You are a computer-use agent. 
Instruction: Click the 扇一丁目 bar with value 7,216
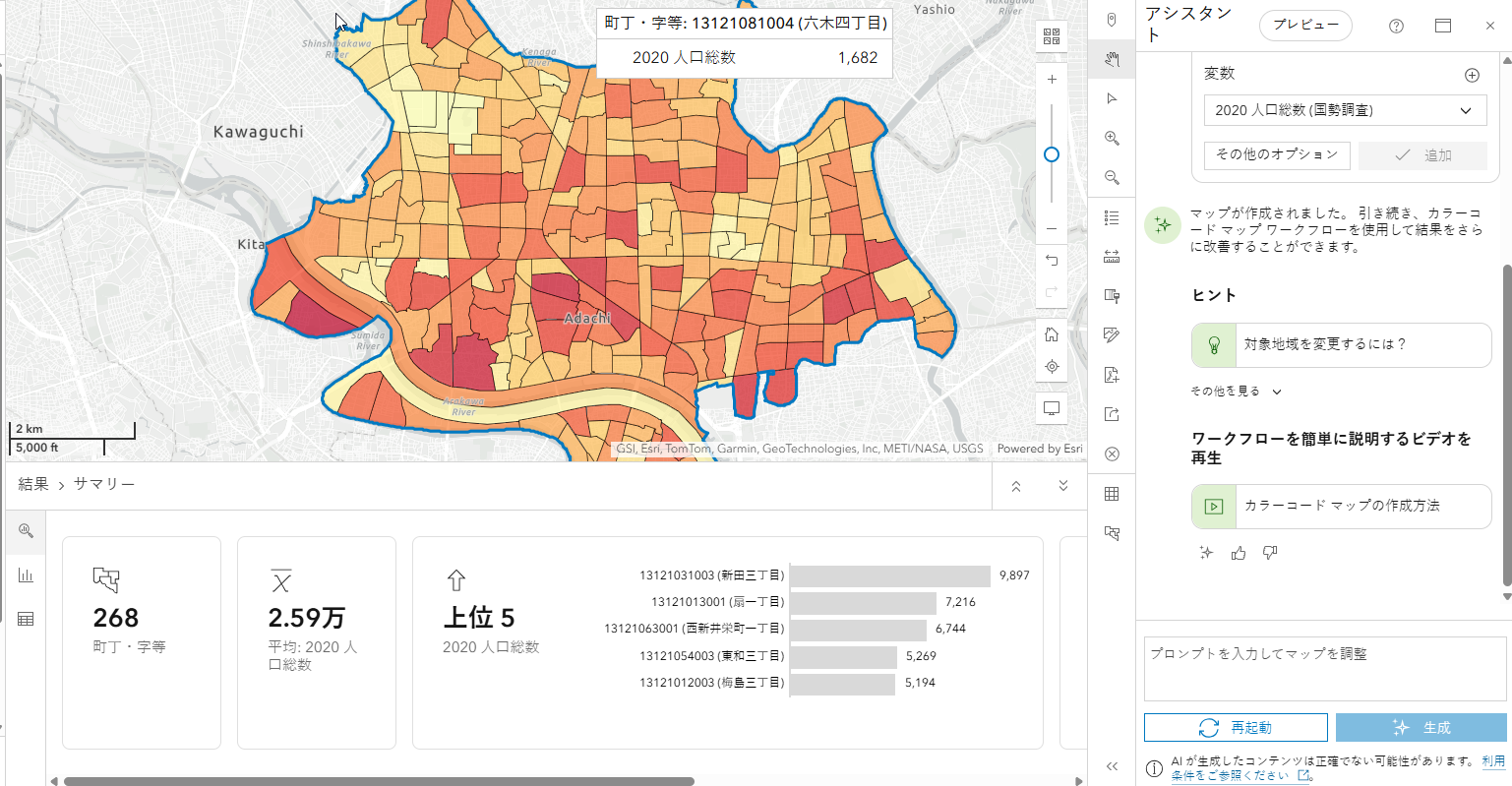click(863, 602)
